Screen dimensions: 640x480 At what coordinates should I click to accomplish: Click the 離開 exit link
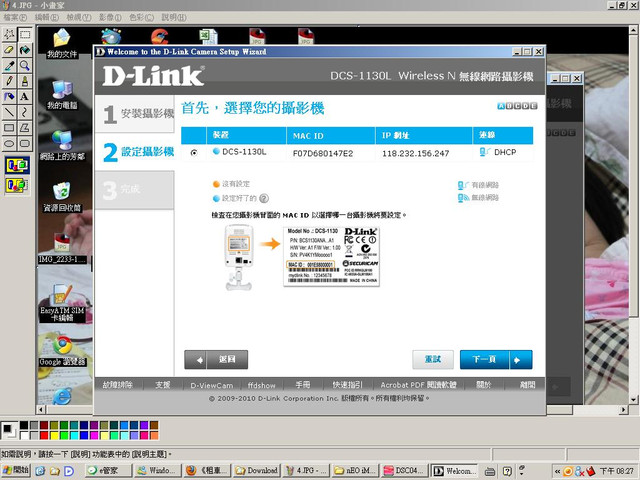[527, 385]
